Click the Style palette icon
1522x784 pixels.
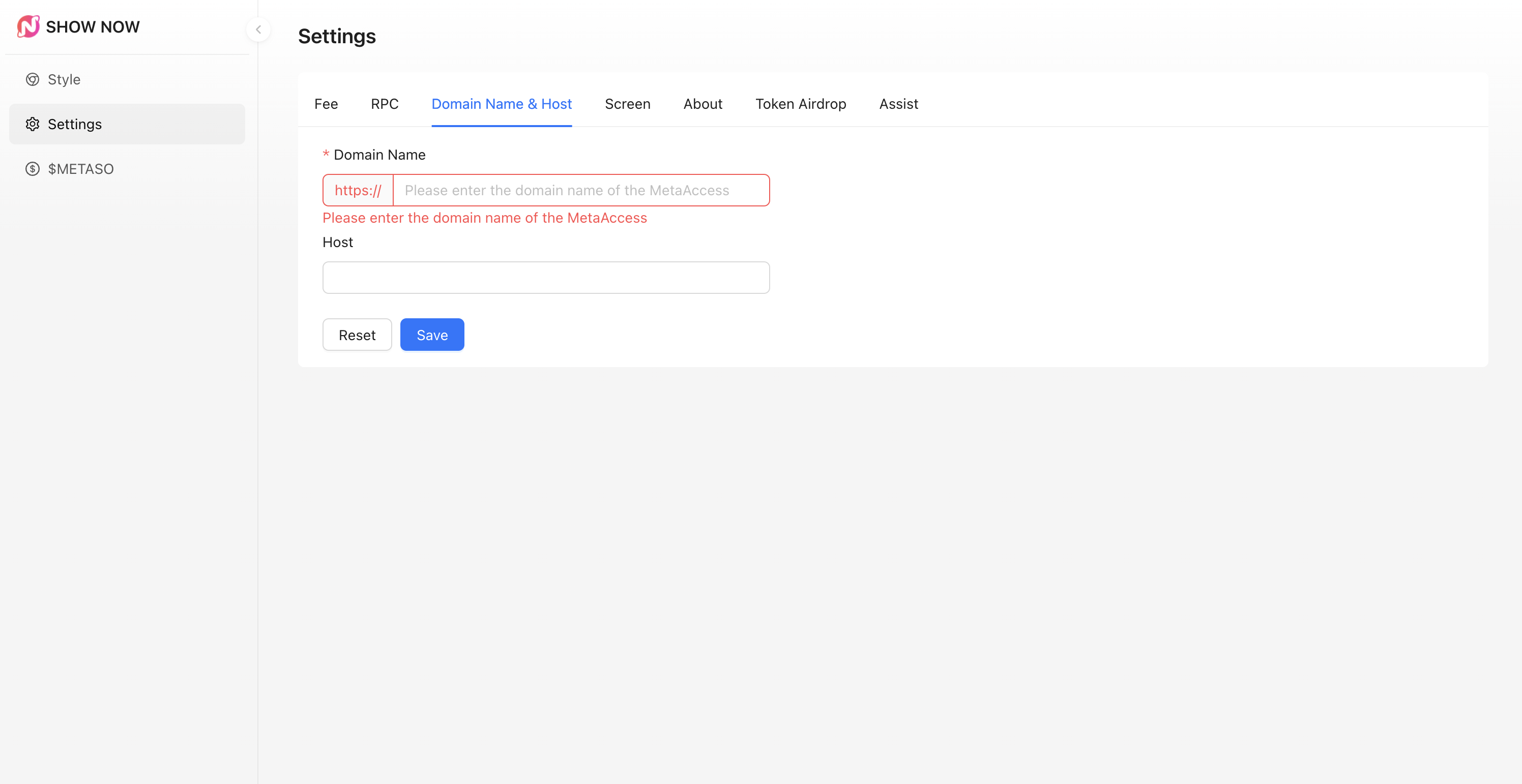[x=33, y=79]
